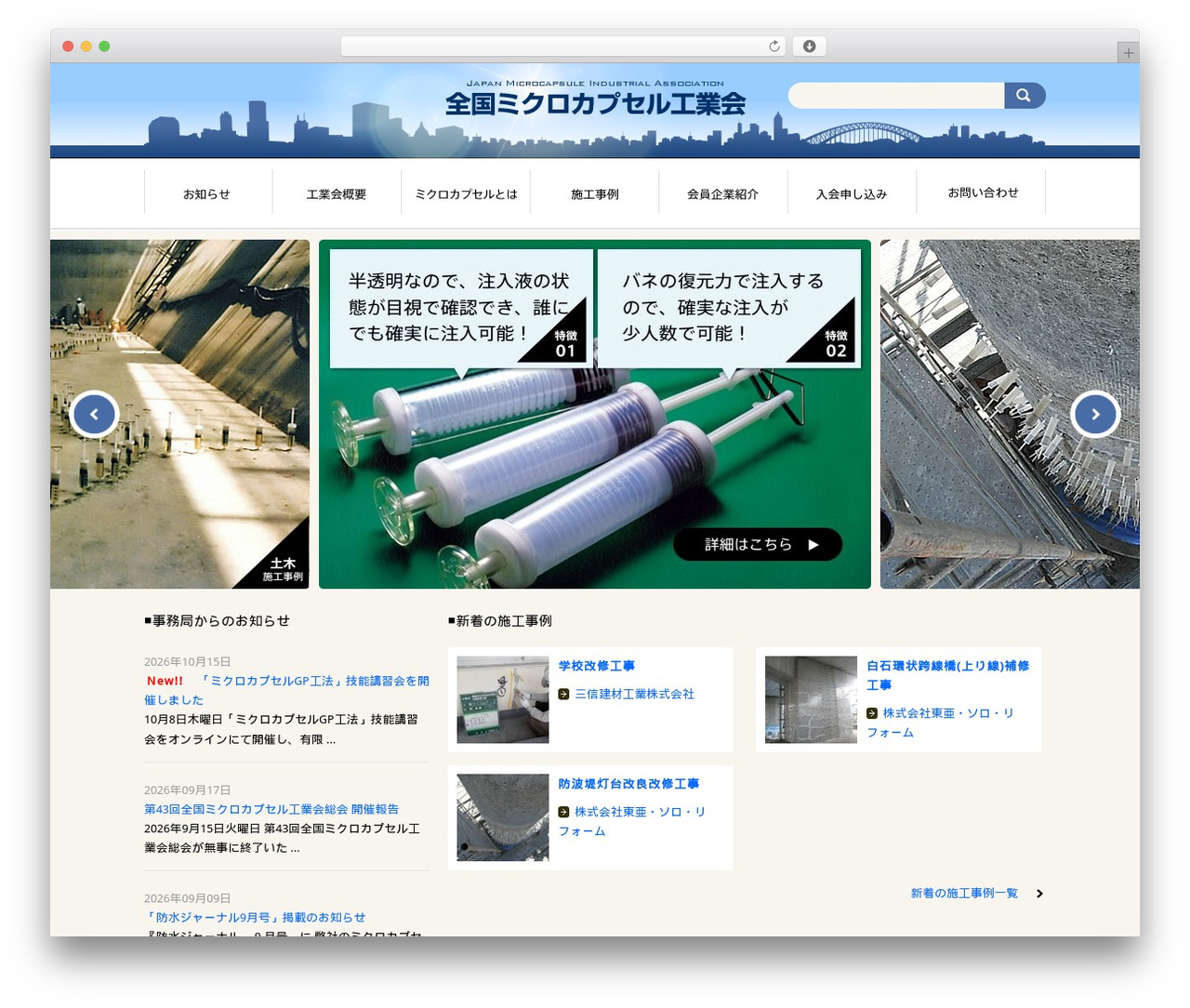
Task: Open the 学校改修工事 case link
Action: (x=597, y=666)
